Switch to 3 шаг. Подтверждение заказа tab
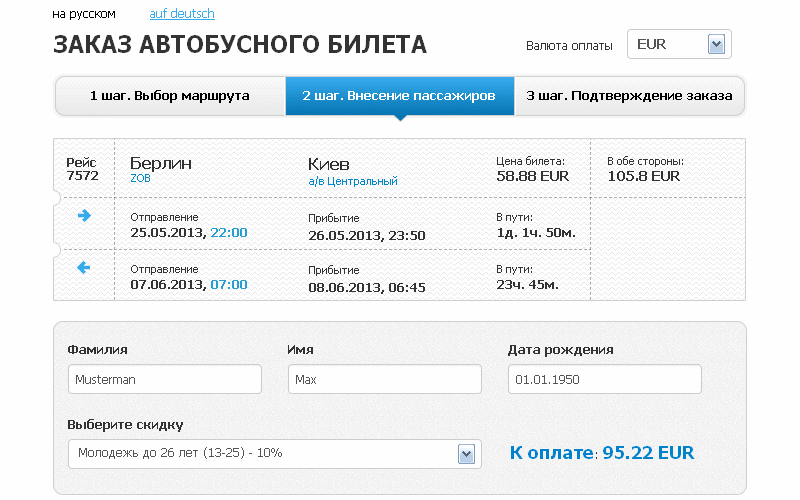The width and height of the screenshot is (800, 500). tap(629, 96)
